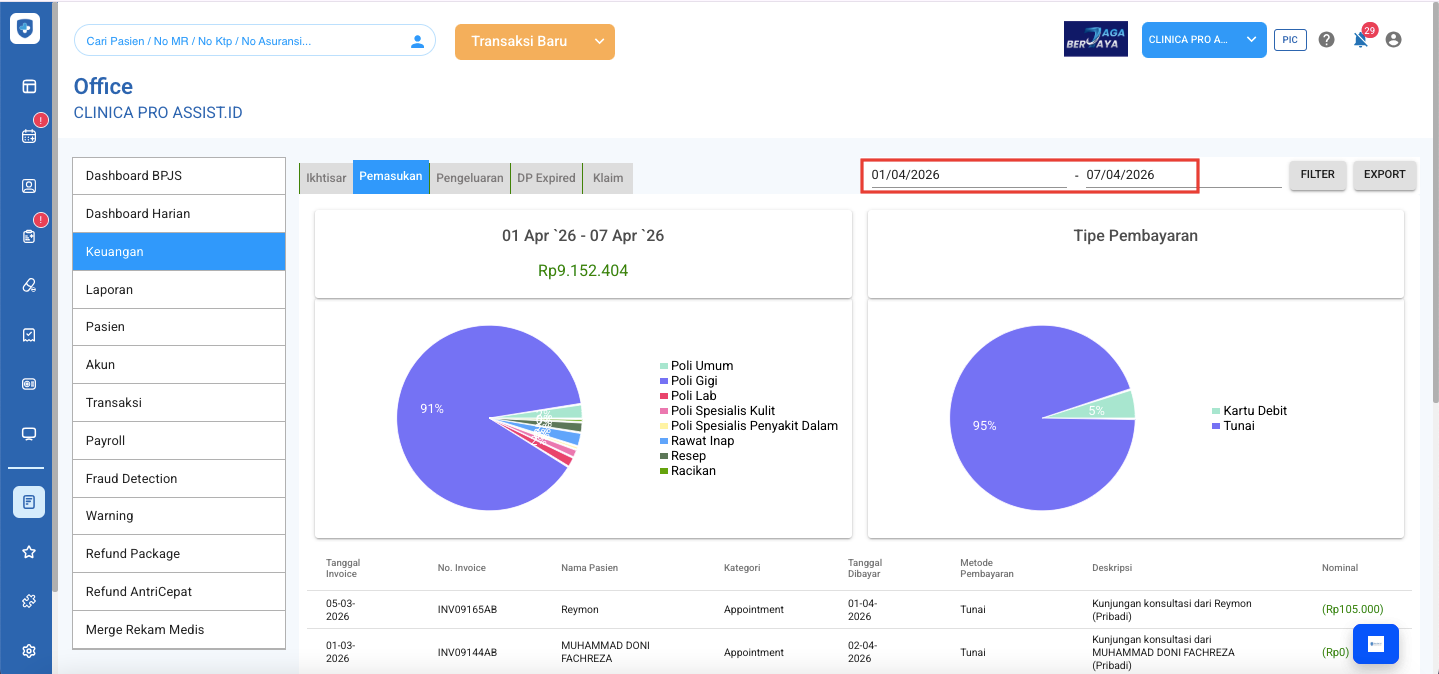Focus the Cari Pasien search field

[240, 41]
